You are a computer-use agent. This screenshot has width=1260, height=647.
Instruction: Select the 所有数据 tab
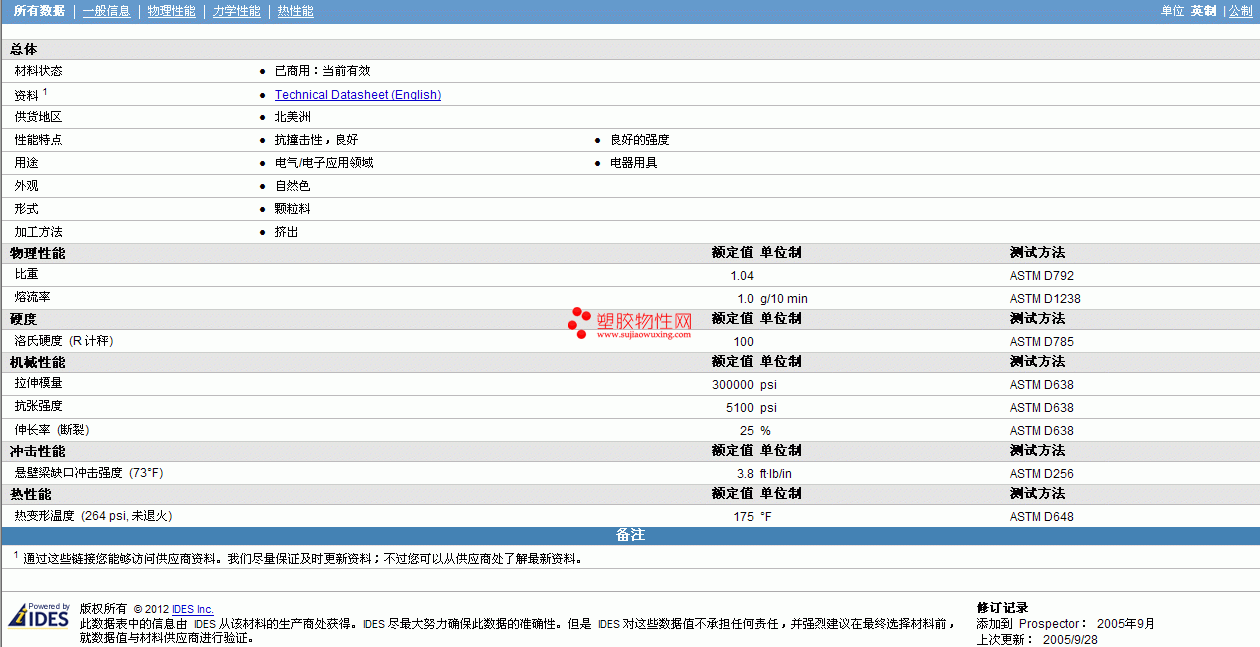click(x=39, y=11)
